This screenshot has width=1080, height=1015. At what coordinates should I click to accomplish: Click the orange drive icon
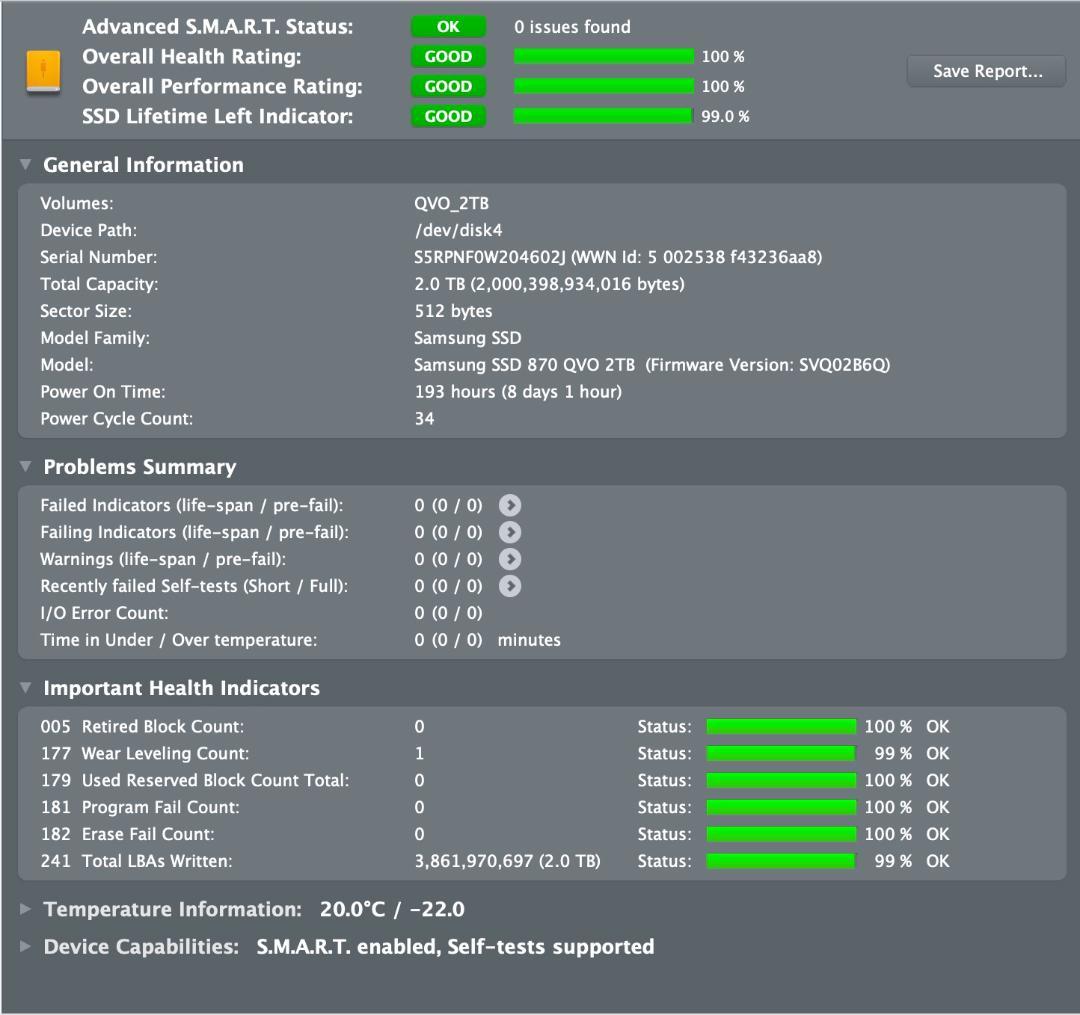click(x=40, y=70)
